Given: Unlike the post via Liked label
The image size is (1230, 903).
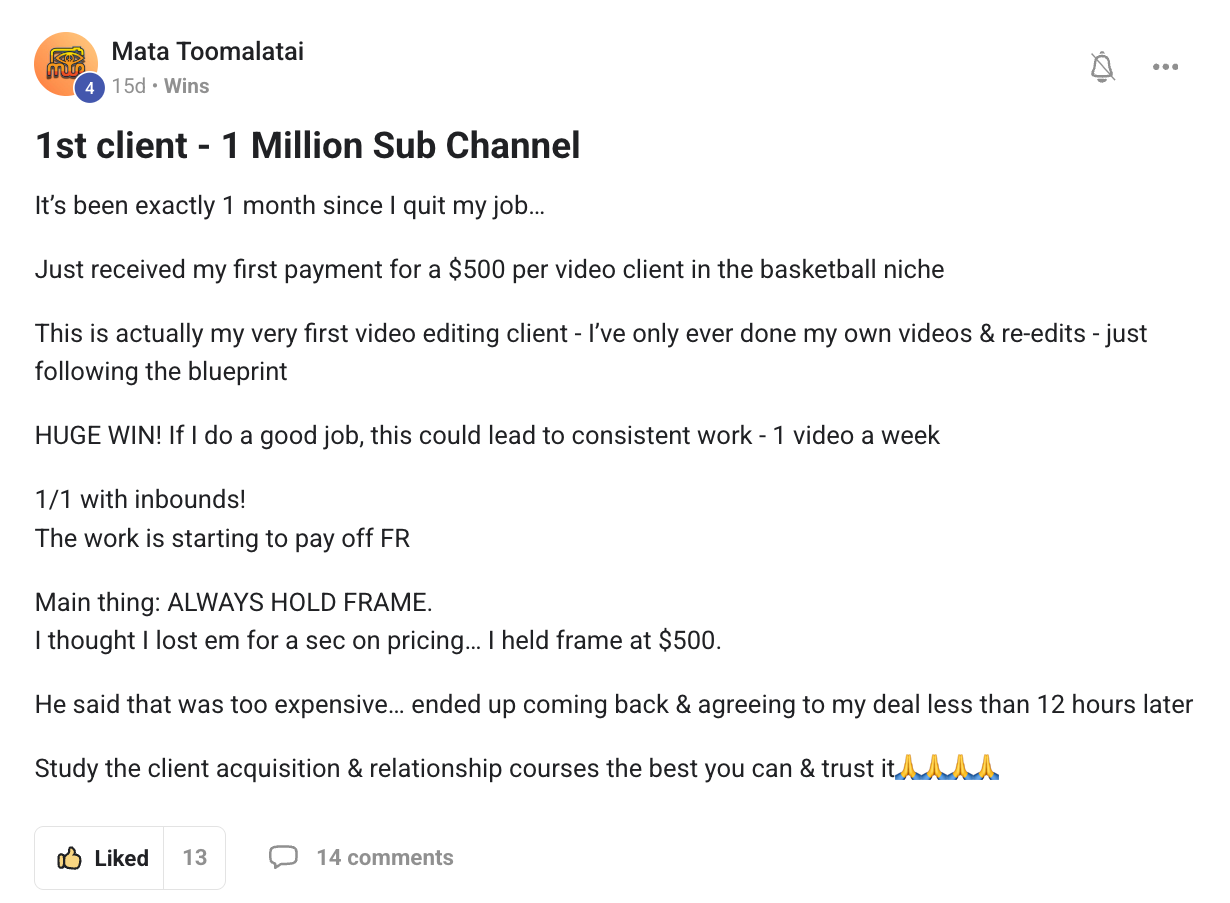Looking at the screenshot, I should click(x=121, y=858).
